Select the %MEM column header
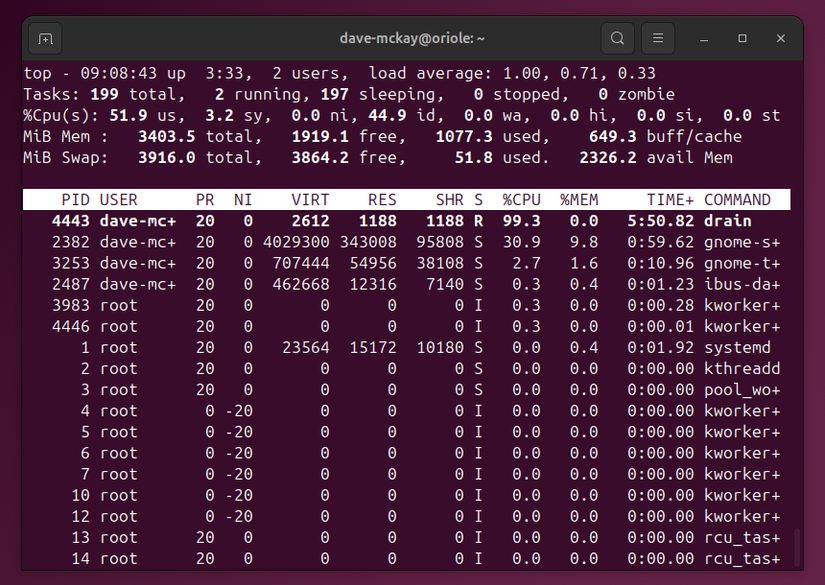This screenshot has height=585, width=825. pos(578,199)
